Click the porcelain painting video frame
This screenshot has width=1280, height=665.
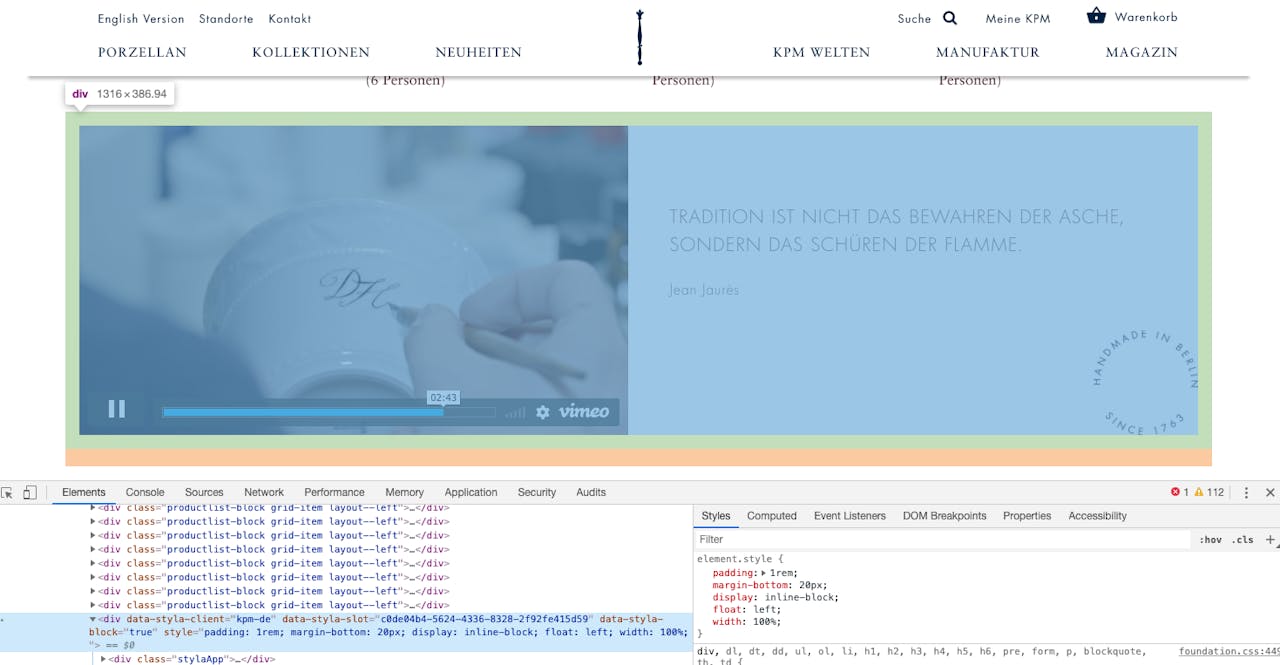click(354, 280)
